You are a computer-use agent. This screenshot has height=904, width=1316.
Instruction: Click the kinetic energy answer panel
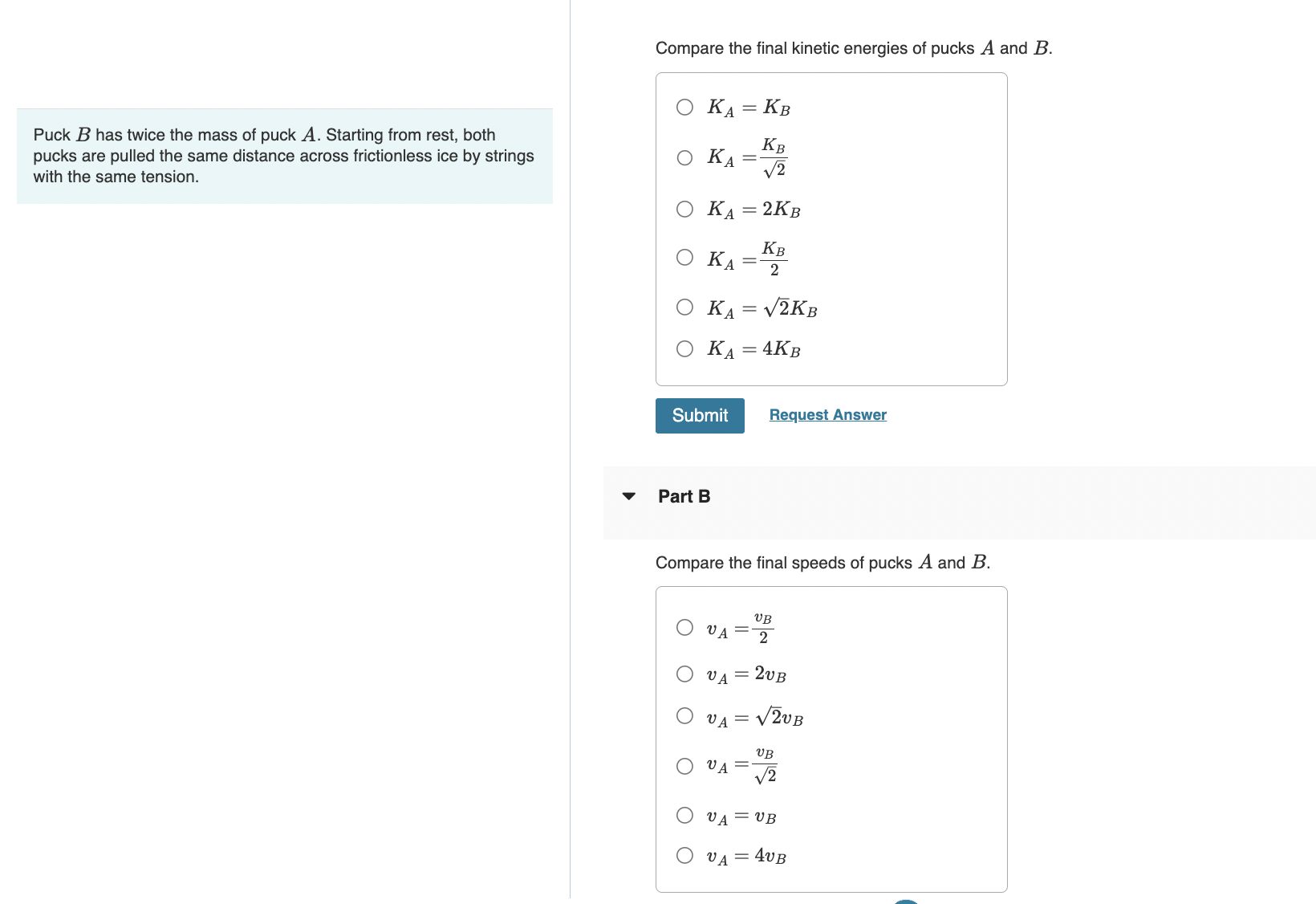(831, 229)
